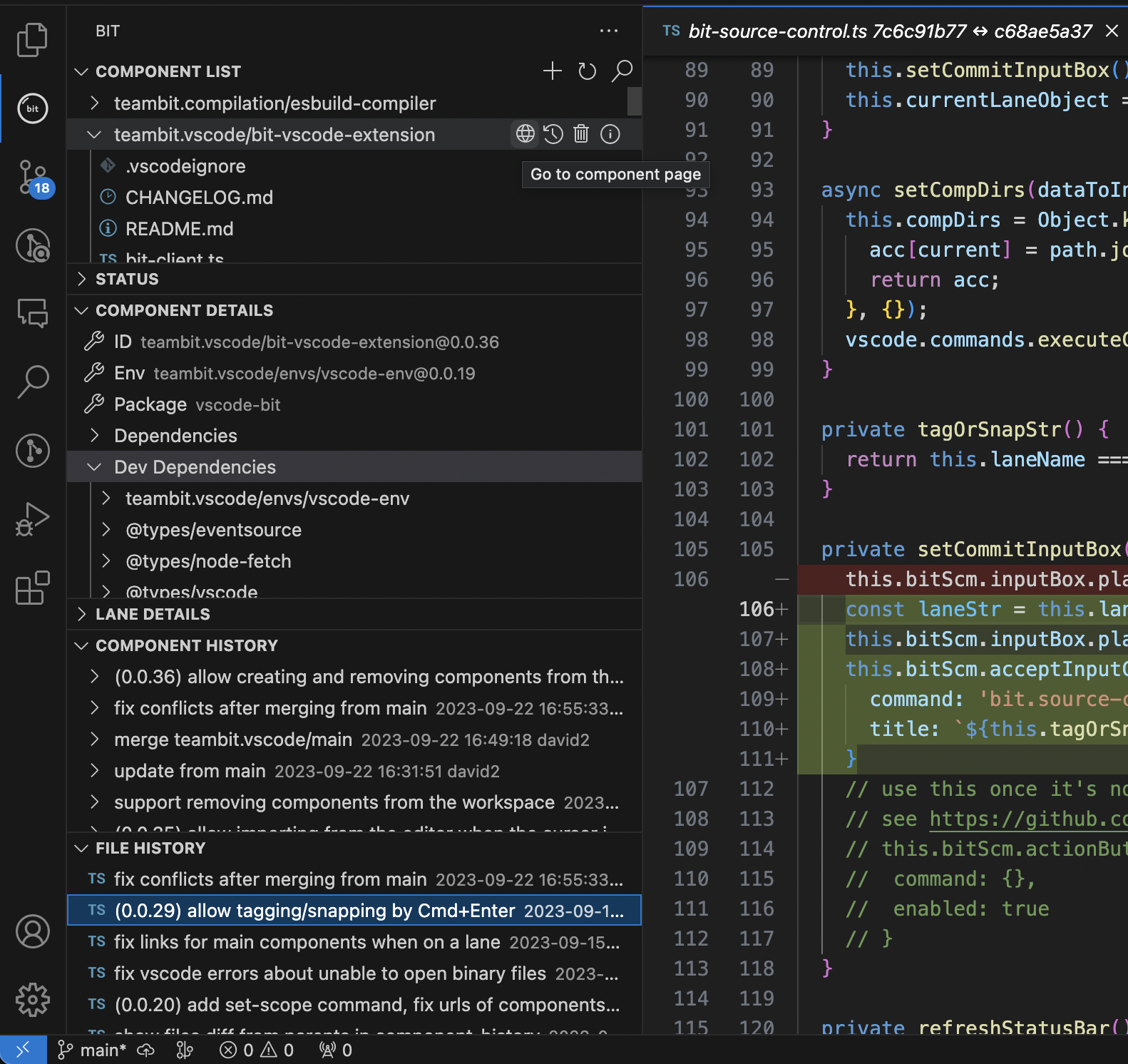Open '(0.0.20) add set-scope command' file history
This screenshot has width=1128, height=1064.
click(x=354, y=1005)
